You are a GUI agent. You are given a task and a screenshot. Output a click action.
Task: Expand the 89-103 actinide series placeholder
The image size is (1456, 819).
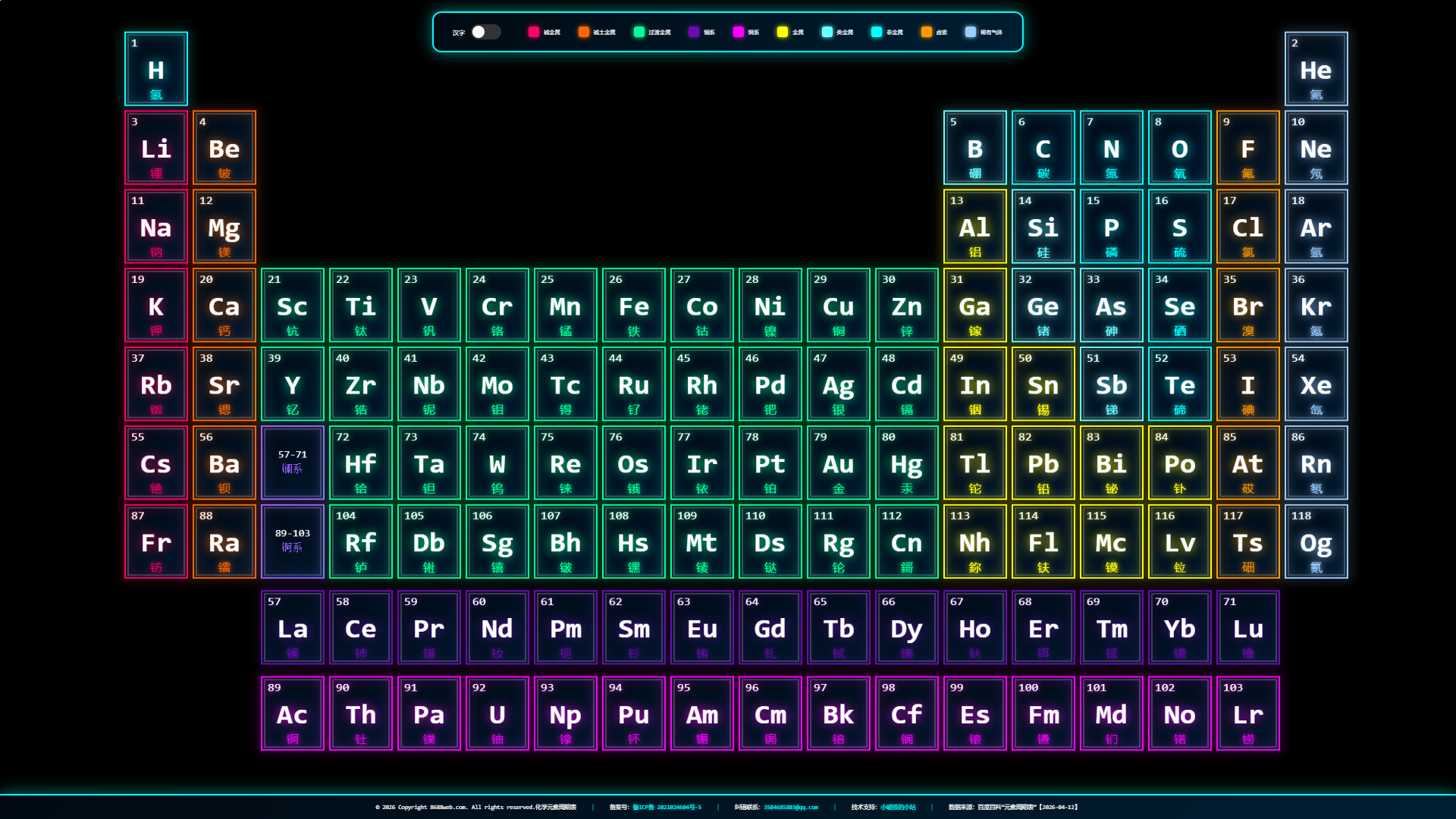292,542
